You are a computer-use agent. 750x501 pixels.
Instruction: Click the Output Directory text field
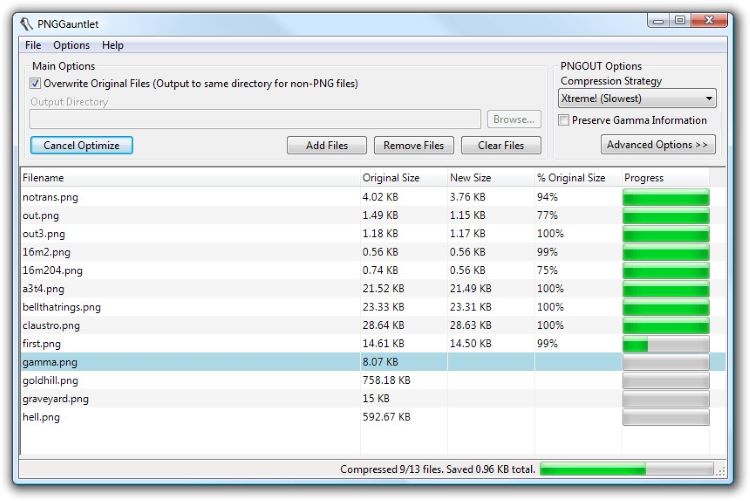point(255,119)
